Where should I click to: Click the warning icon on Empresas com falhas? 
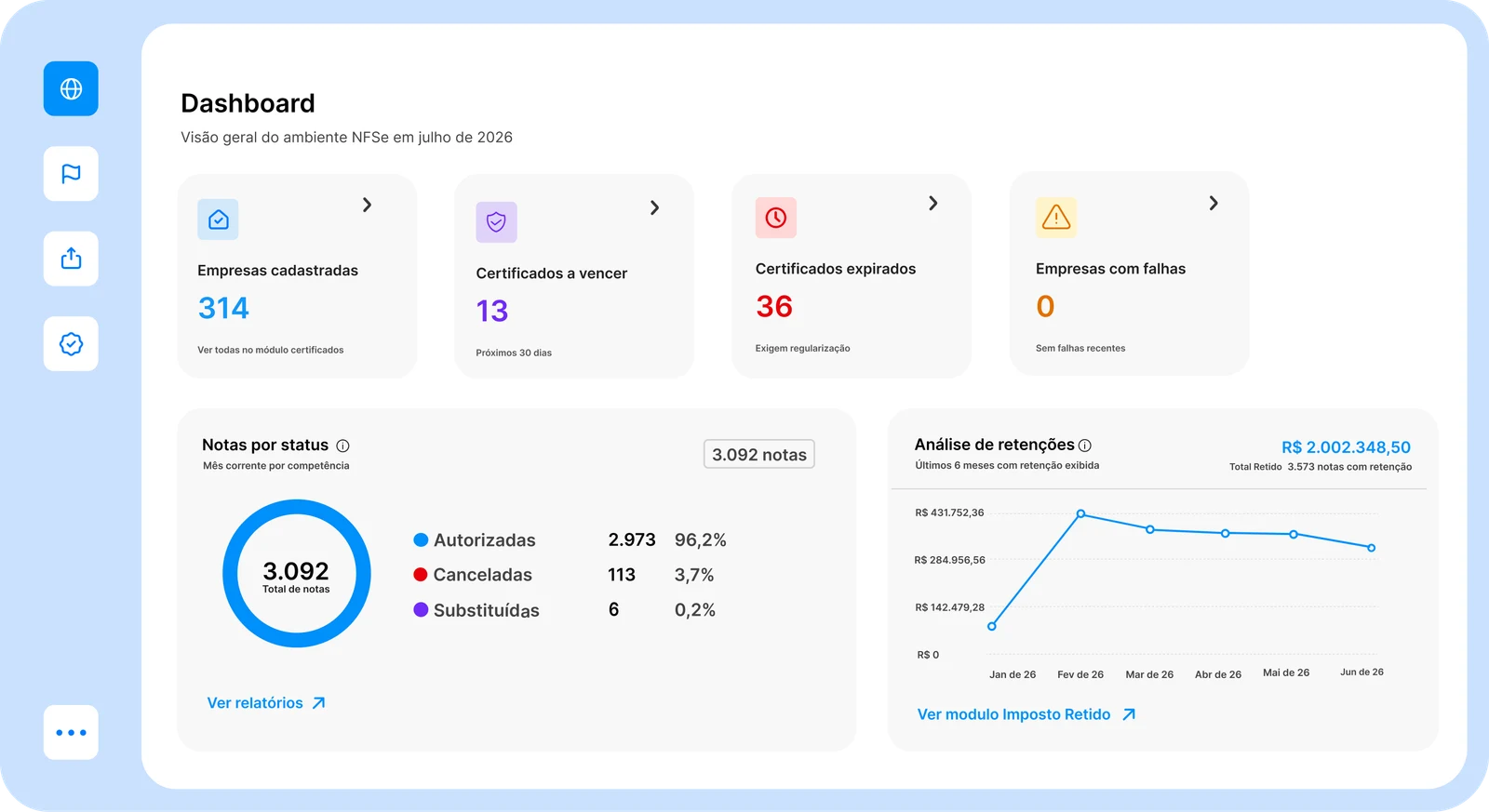(1056, 218)
